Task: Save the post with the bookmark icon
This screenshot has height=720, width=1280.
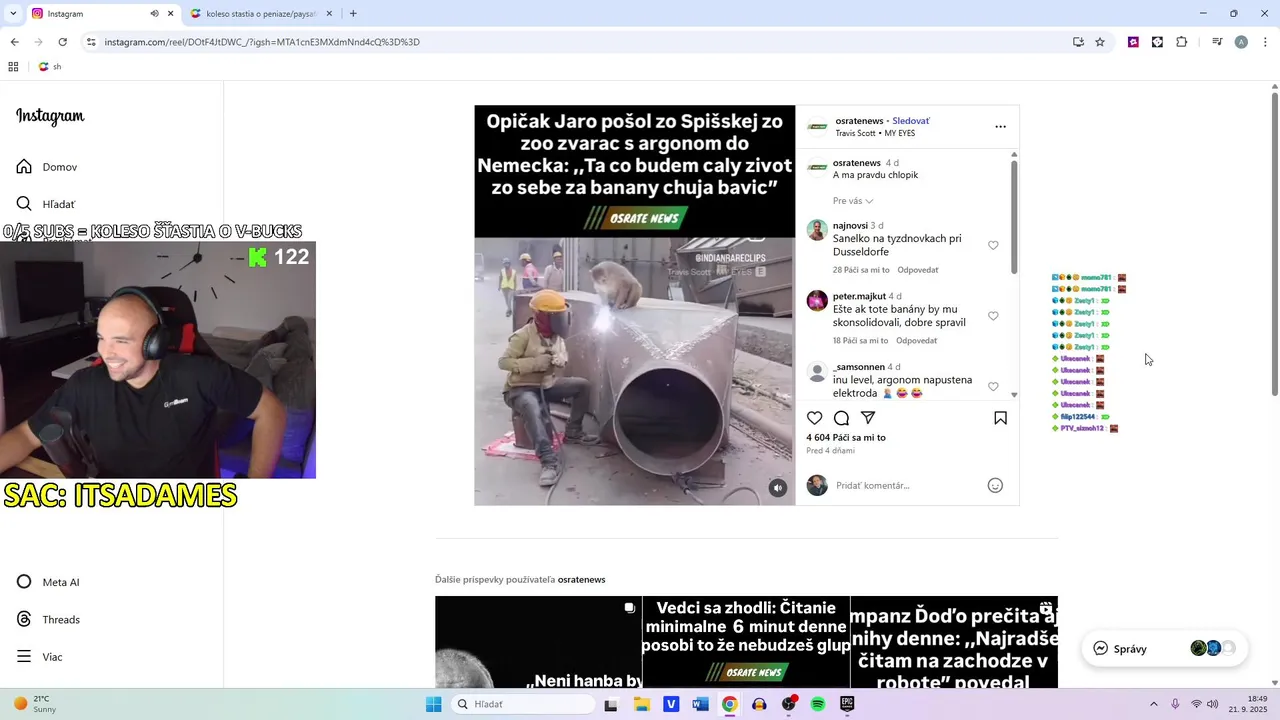Action: tap(1000, 418)
